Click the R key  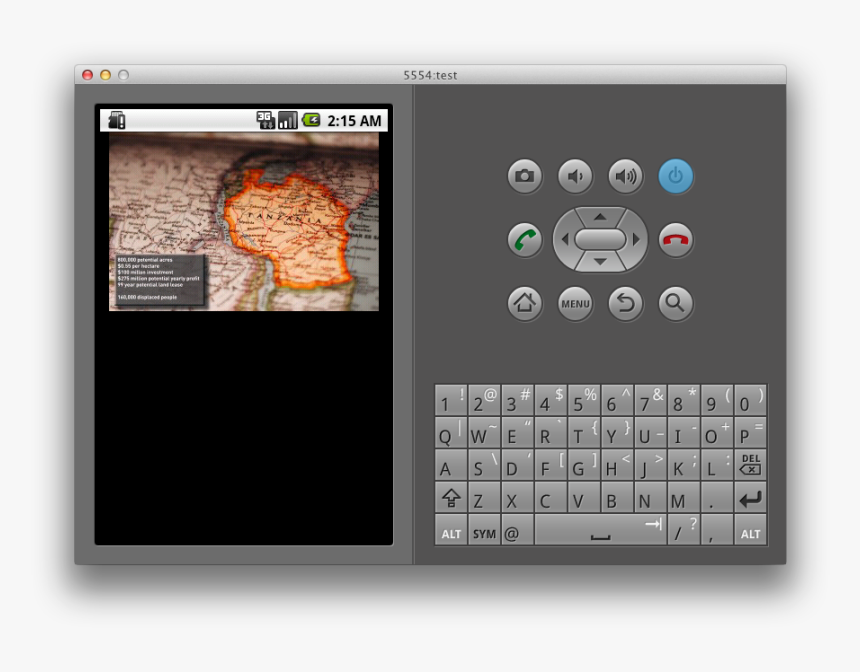coord(551,432)
